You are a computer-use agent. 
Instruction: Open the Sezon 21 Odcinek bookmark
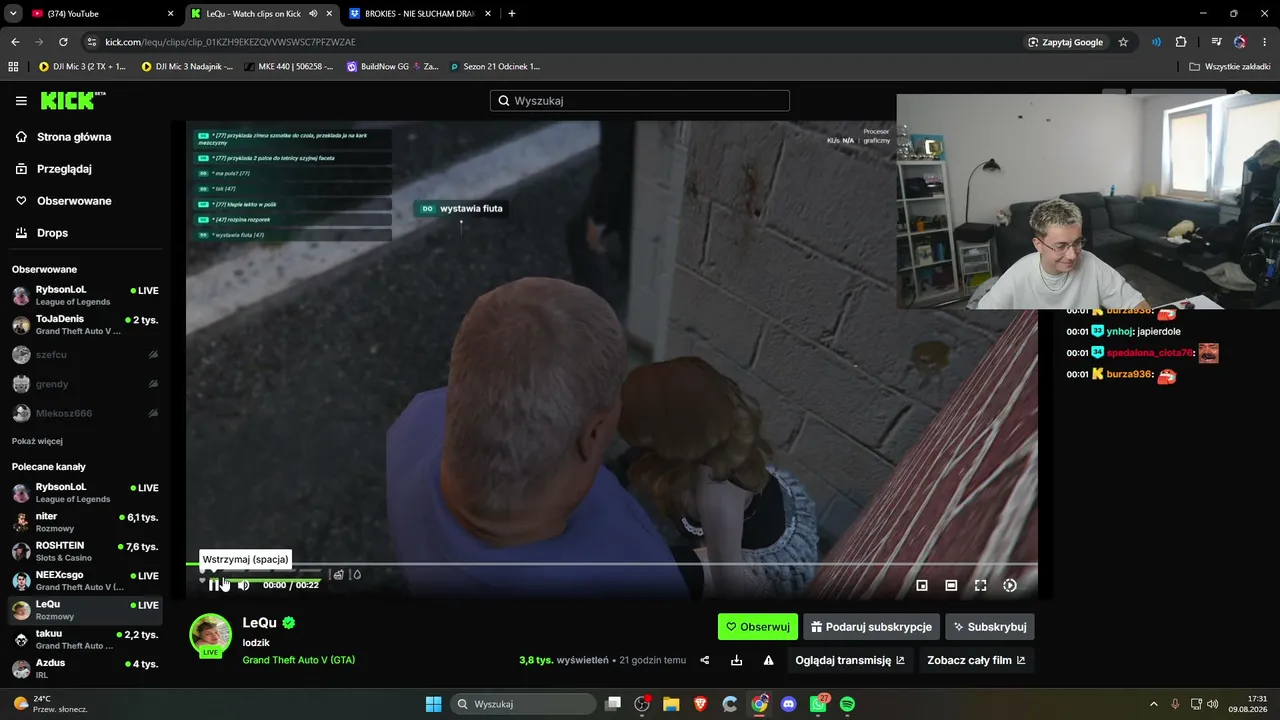click(x=495, y=67)
